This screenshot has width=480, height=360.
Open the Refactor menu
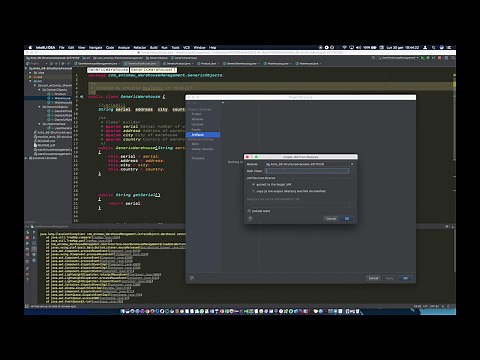pyautogui.click(x=140, y=48)
